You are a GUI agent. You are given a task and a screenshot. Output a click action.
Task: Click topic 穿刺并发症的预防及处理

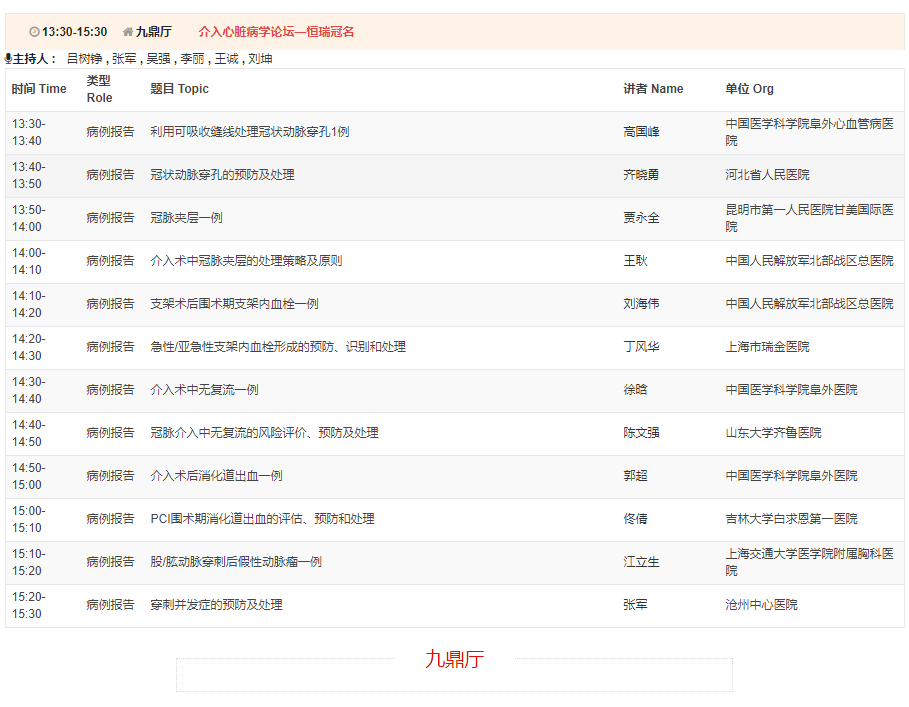pyautogui.click(x=216, y=604)
